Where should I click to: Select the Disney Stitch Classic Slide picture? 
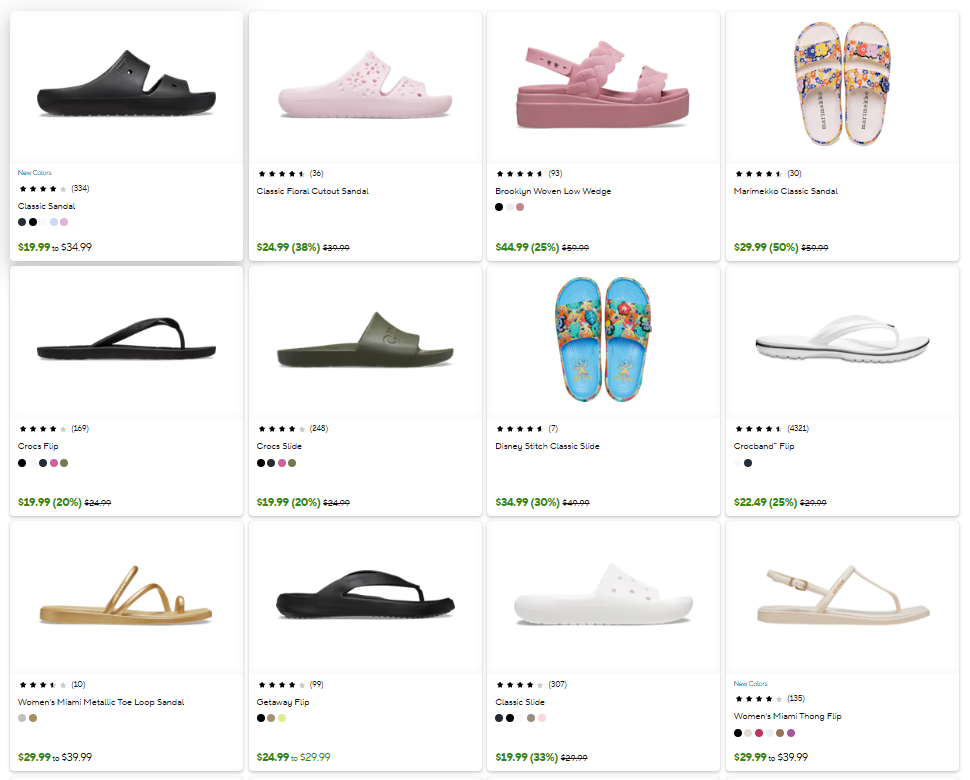[603, 342]
